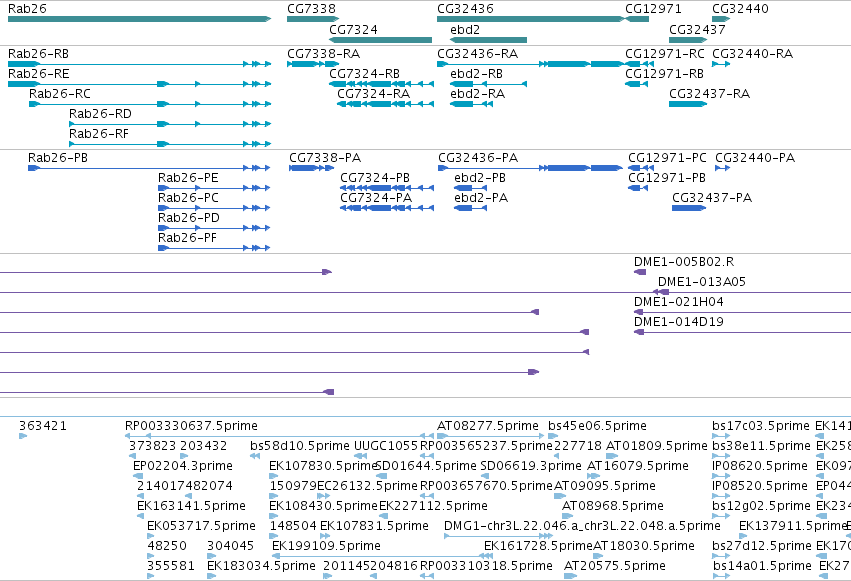Select the ebd2 gene bar
The image size is (851, 581).
[488, 40]
